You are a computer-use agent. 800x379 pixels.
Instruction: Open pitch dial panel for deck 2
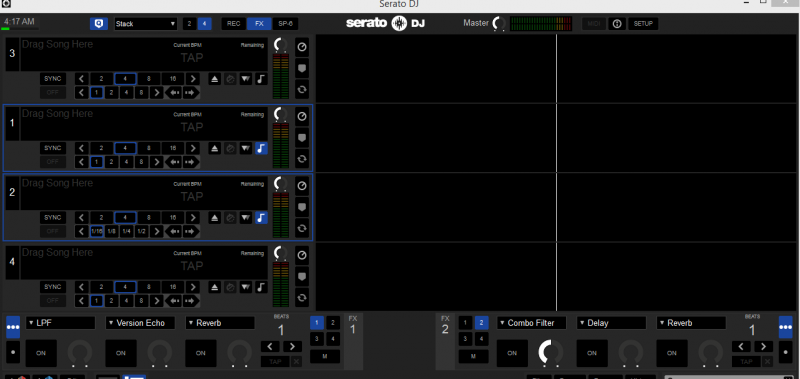click(302, 186)
